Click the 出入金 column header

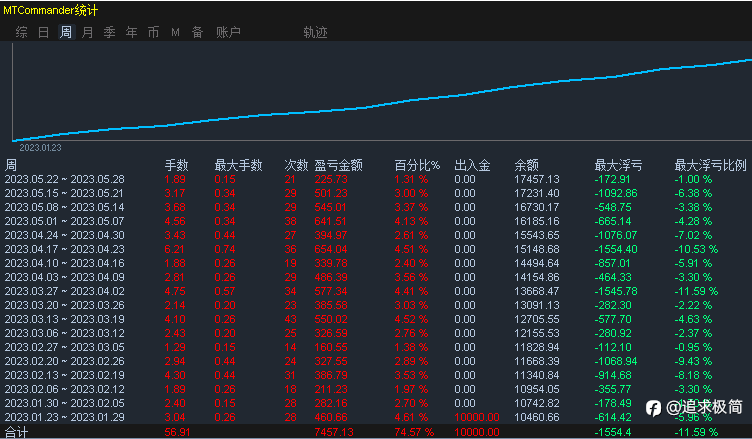(x=472, y=166)
